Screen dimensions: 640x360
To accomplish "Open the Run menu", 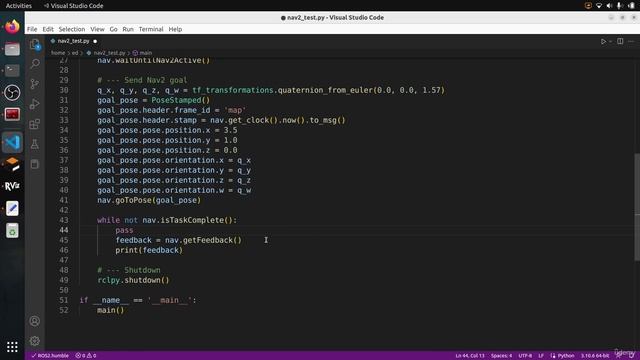I will point(128,29).
